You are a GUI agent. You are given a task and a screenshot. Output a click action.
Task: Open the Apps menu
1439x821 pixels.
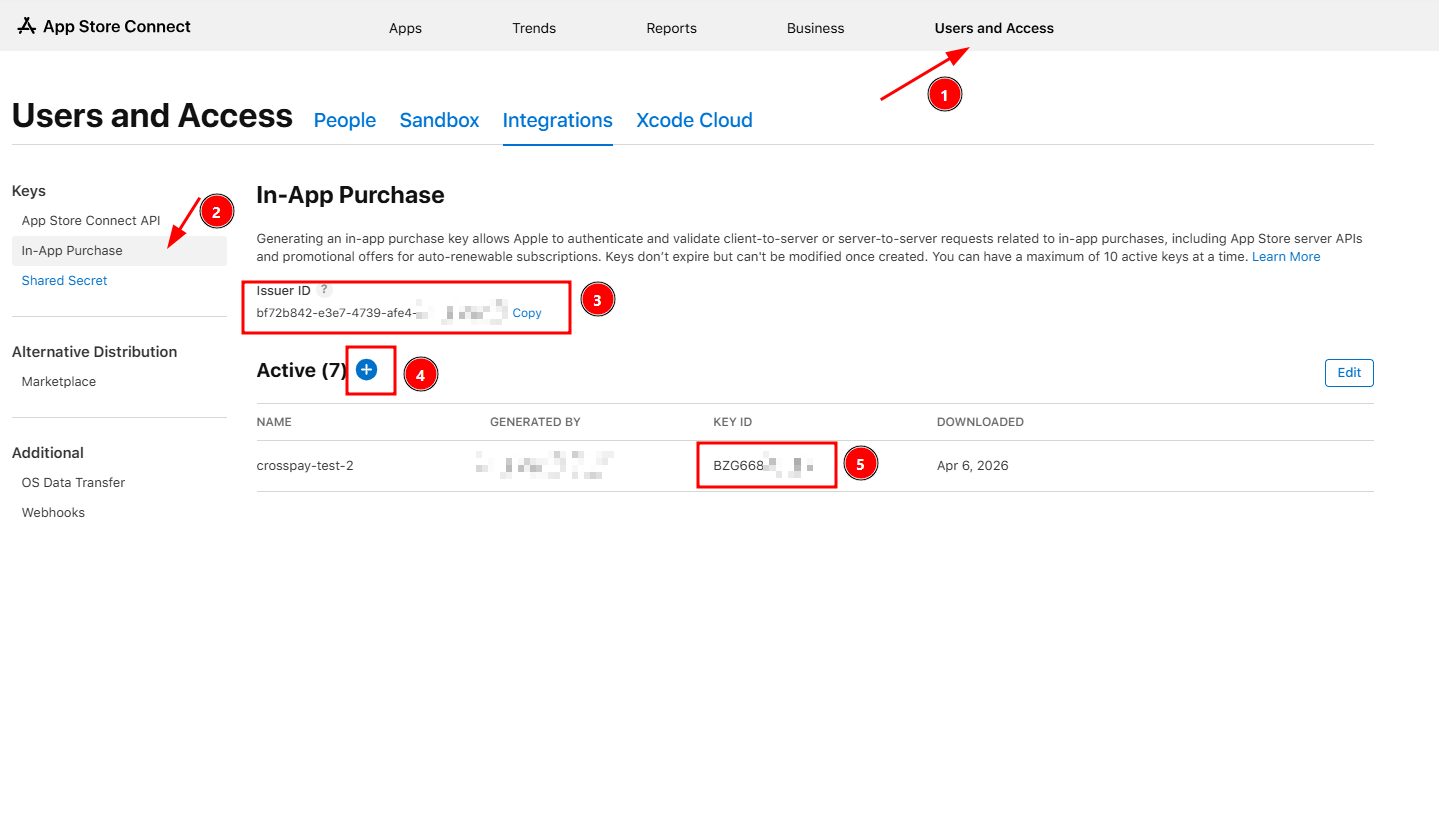coord(405,28)
